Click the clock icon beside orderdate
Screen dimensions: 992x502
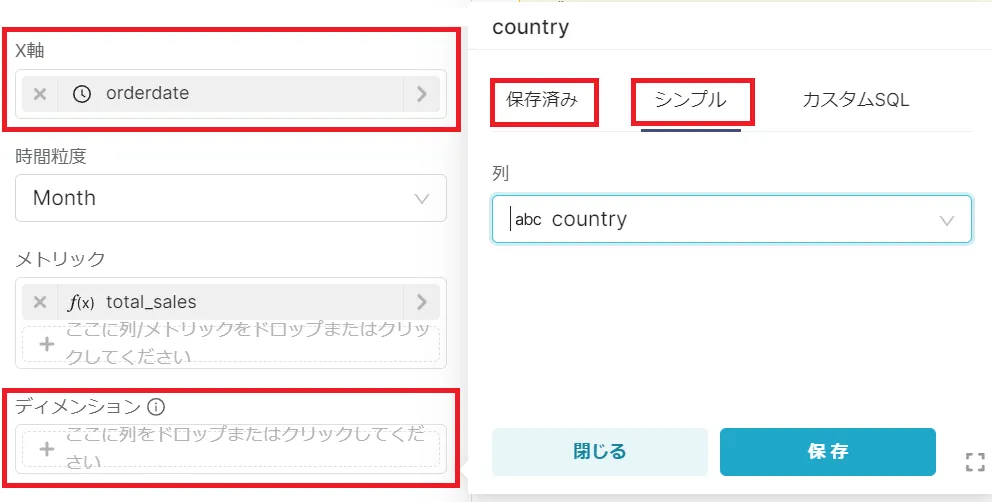[82, 94]
